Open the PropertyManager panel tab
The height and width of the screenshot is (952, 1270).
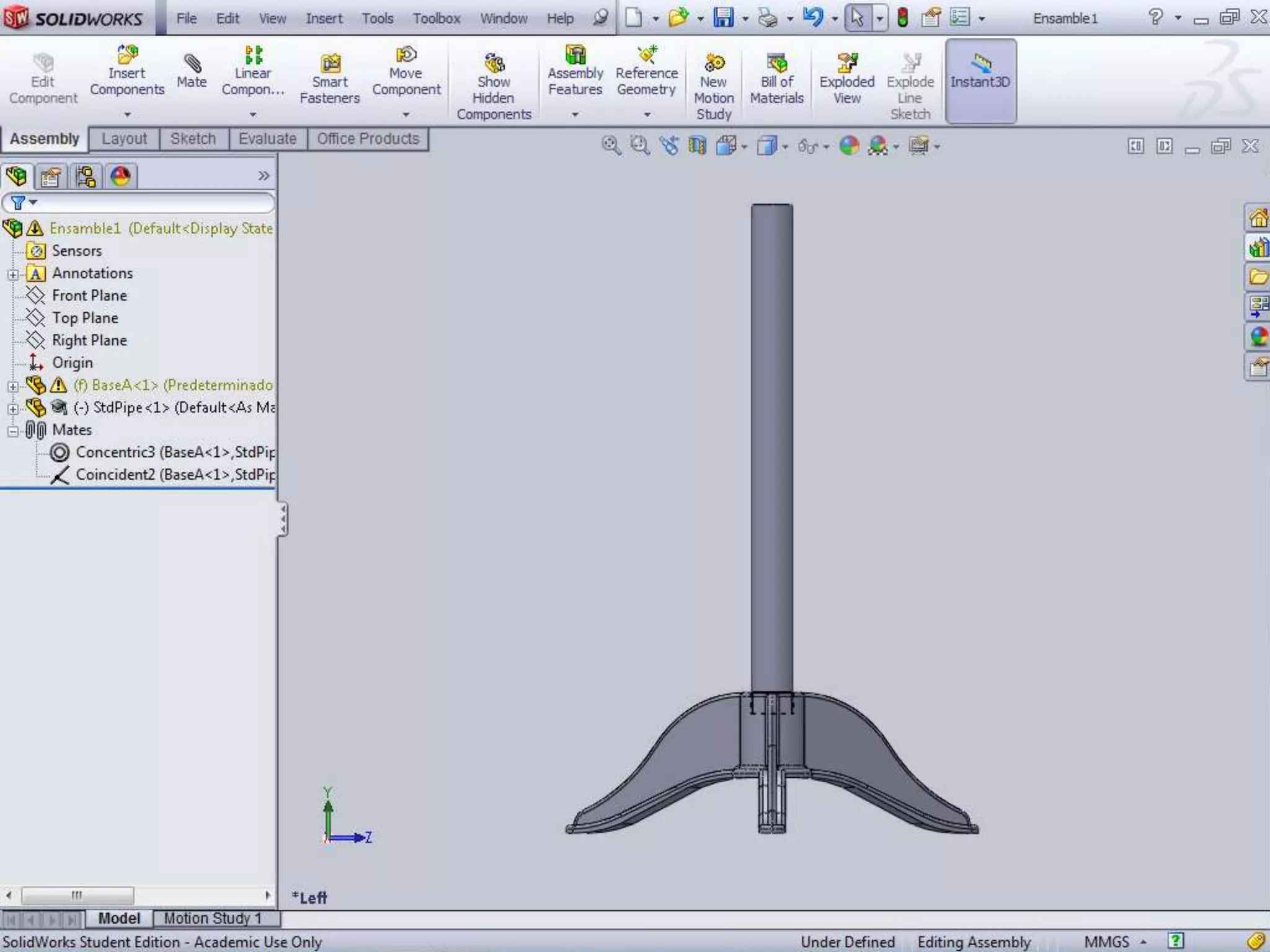click(50, 177)
